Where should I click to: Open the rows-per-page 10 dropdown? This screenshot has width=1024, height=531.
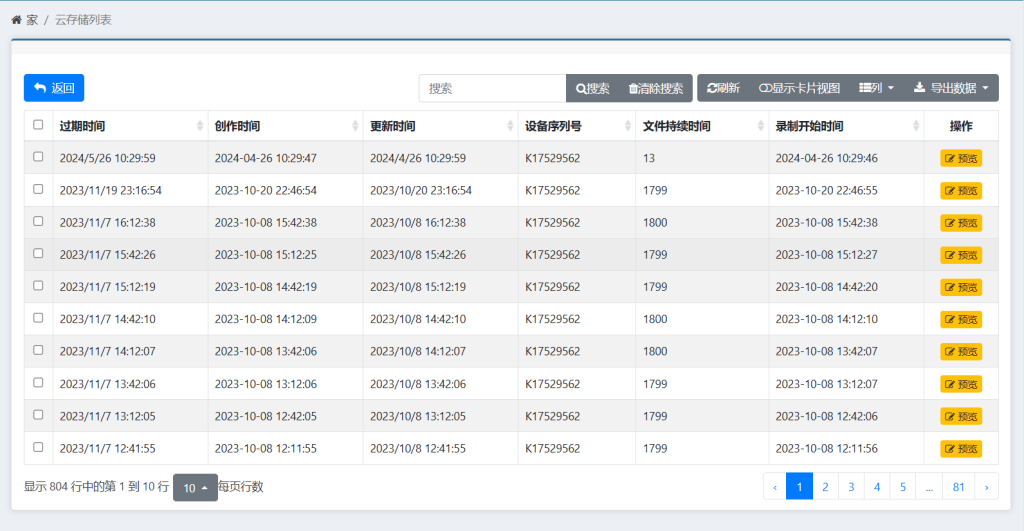click(x=195, y=487)
